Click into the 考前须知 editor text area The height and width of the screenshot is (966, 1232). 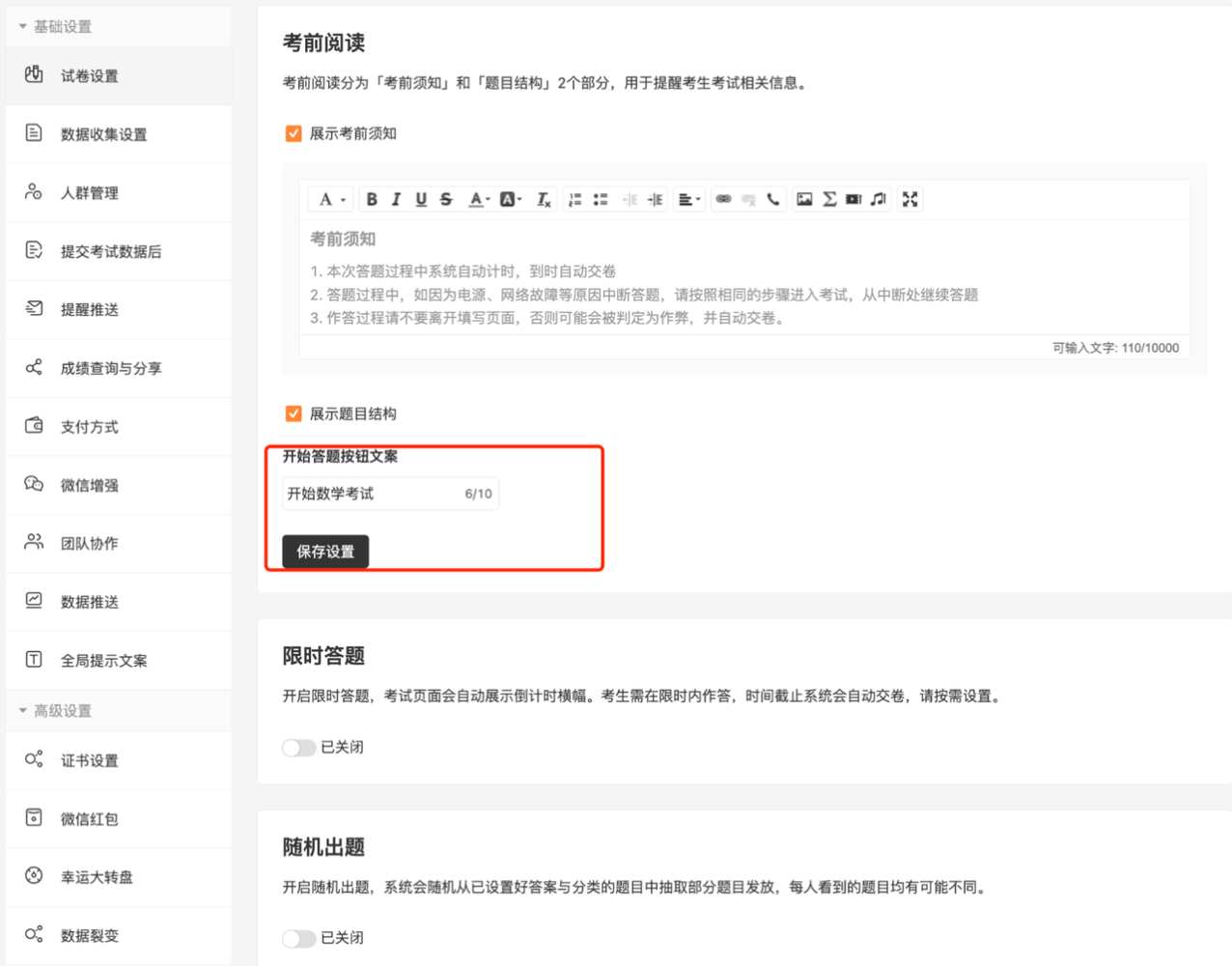coord(743,278)
